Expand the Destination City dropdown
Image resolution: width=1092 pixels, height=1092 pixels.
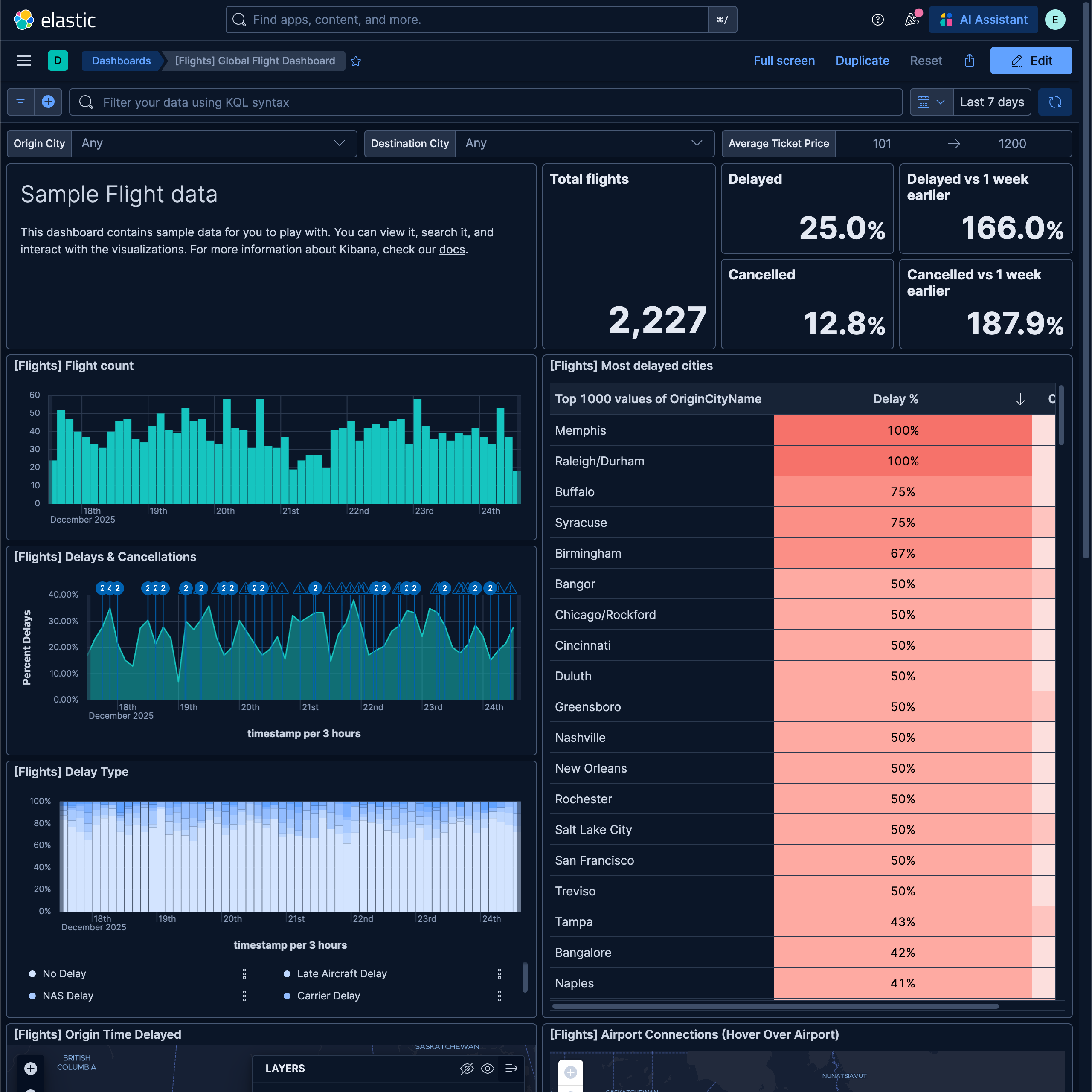(696, 144)
